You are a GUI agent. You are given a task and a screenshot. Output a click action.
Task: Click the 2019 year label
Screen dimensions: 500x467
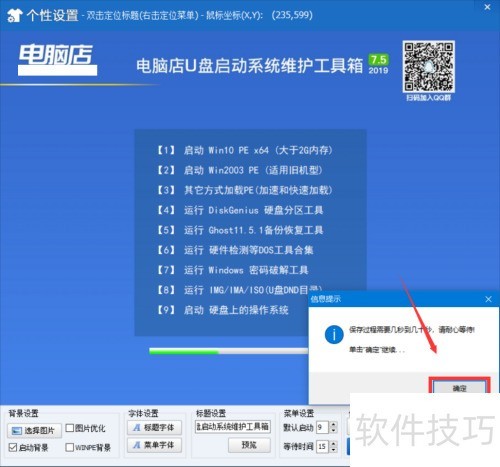point(378,70)
